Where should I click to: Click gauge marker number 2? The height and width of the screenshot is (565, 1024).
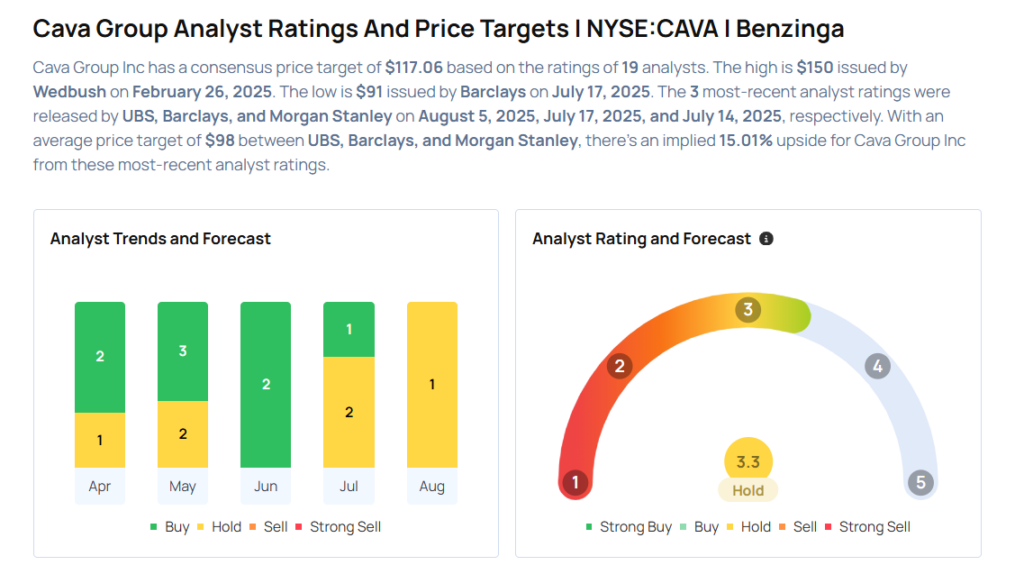[619, 366]
